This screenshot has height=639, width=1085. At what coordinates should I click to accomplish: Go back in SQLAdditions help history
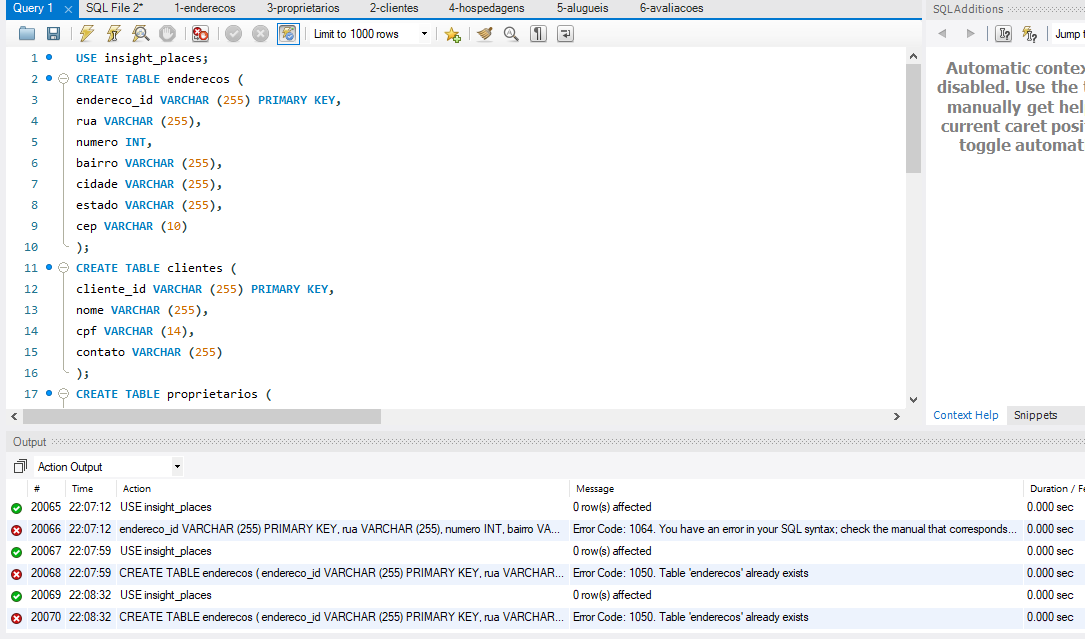(942, 34)
